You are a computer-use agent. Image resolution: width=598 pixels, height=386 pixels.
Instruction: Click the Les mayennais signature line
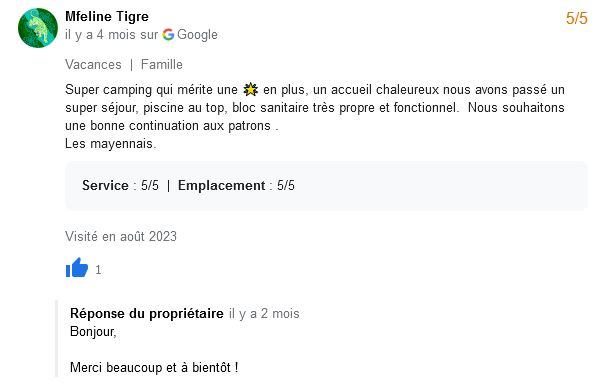pyautogui.click(x=111, y=144)
